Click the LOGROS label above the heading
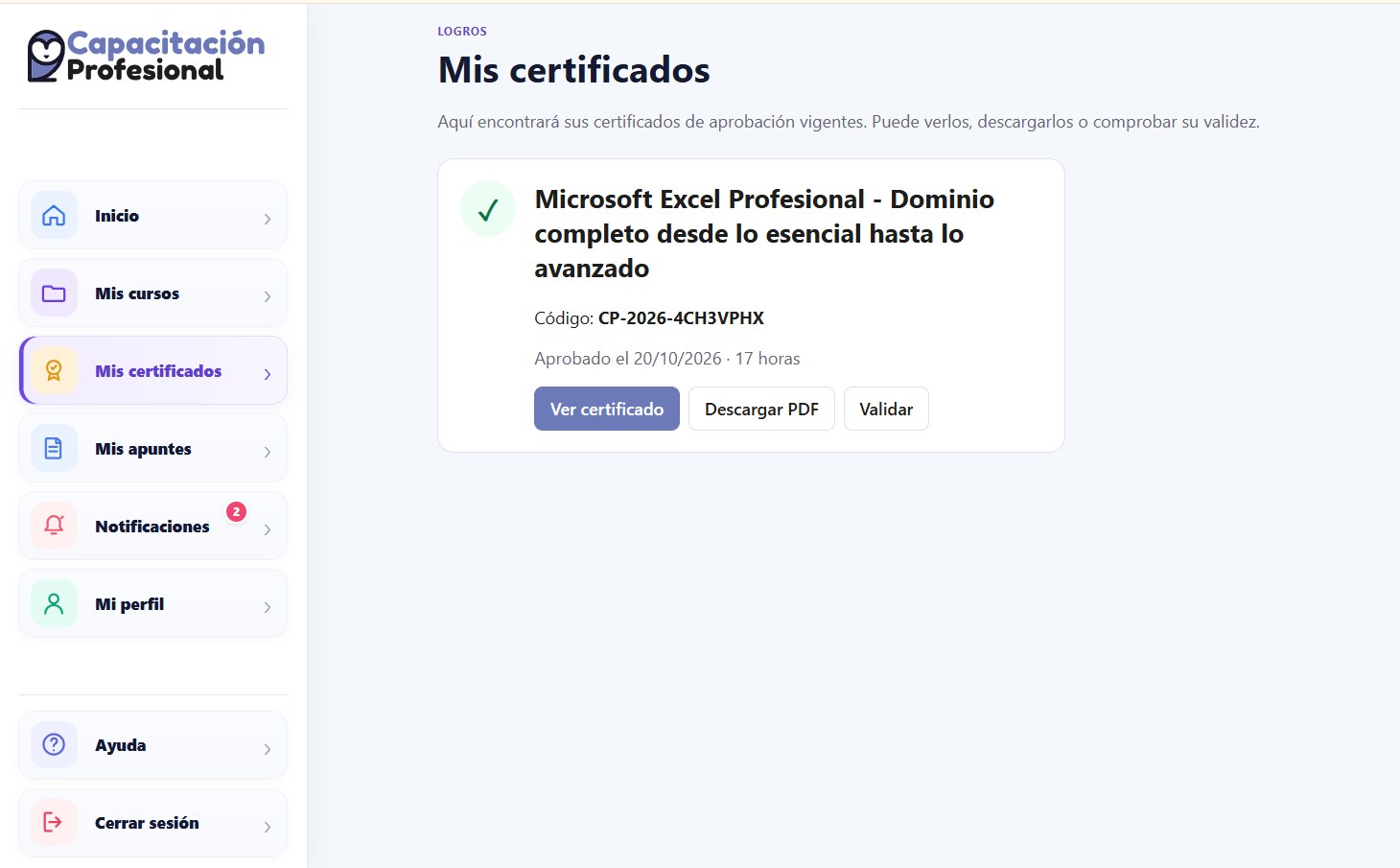This screenshot has width=1400, height=868. coord(462,31)
